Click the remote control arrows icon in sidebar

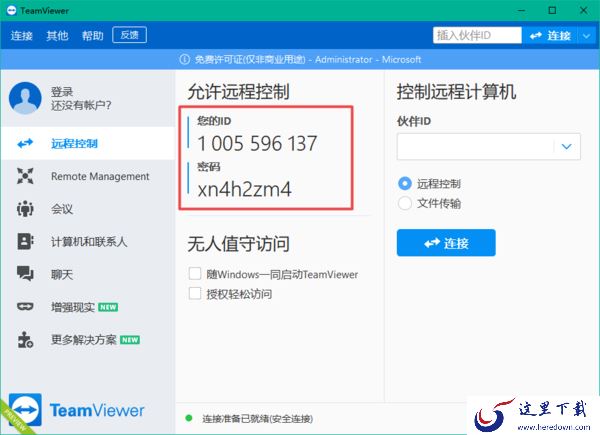[x=25, y=143]
